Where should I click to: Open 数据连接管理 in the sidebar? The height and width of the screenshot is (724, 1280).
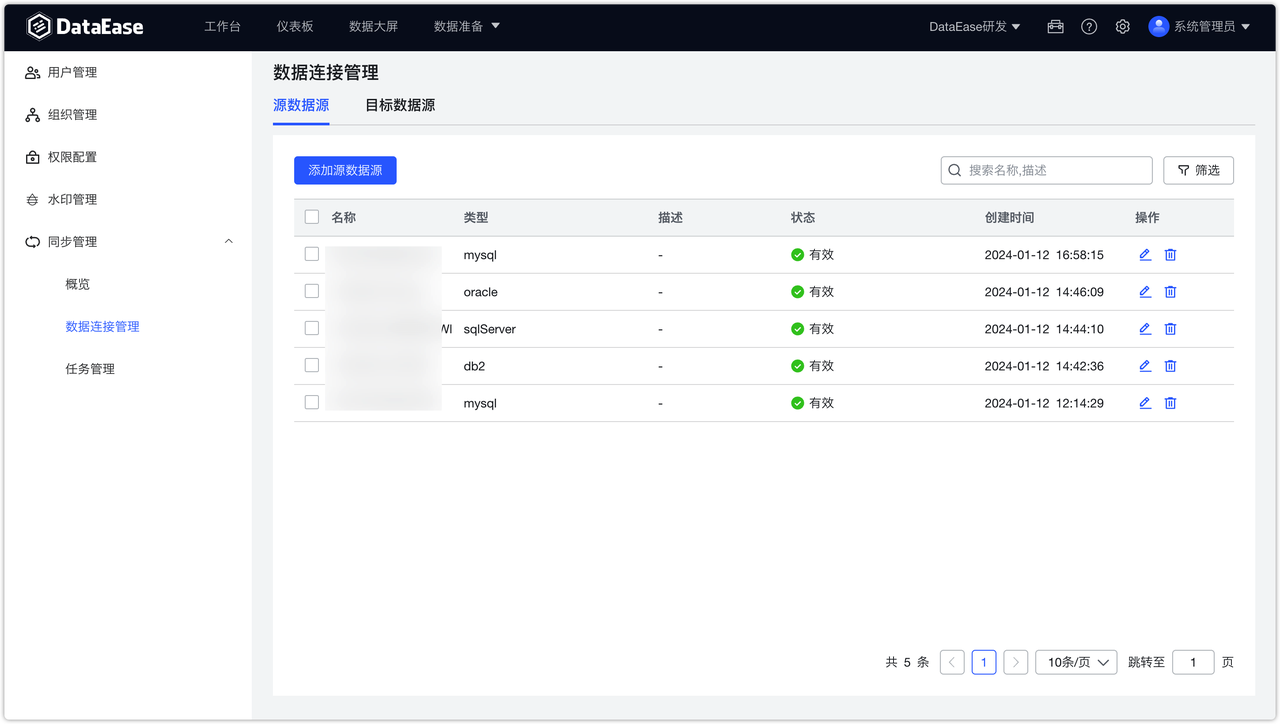click(x=103, y=327)
